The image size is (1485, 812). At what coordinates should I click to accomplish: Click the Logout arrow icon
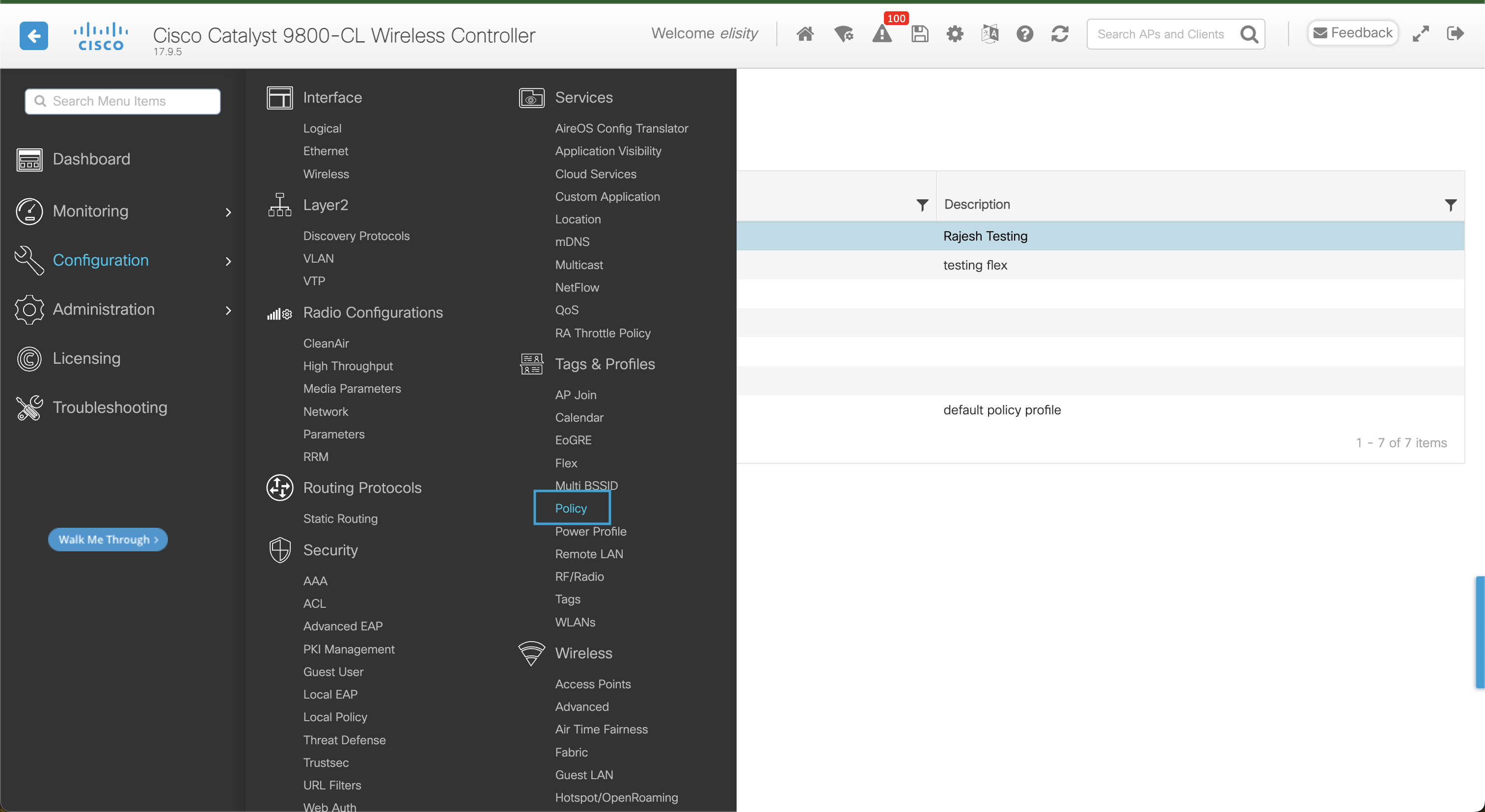click(1455, 34)
